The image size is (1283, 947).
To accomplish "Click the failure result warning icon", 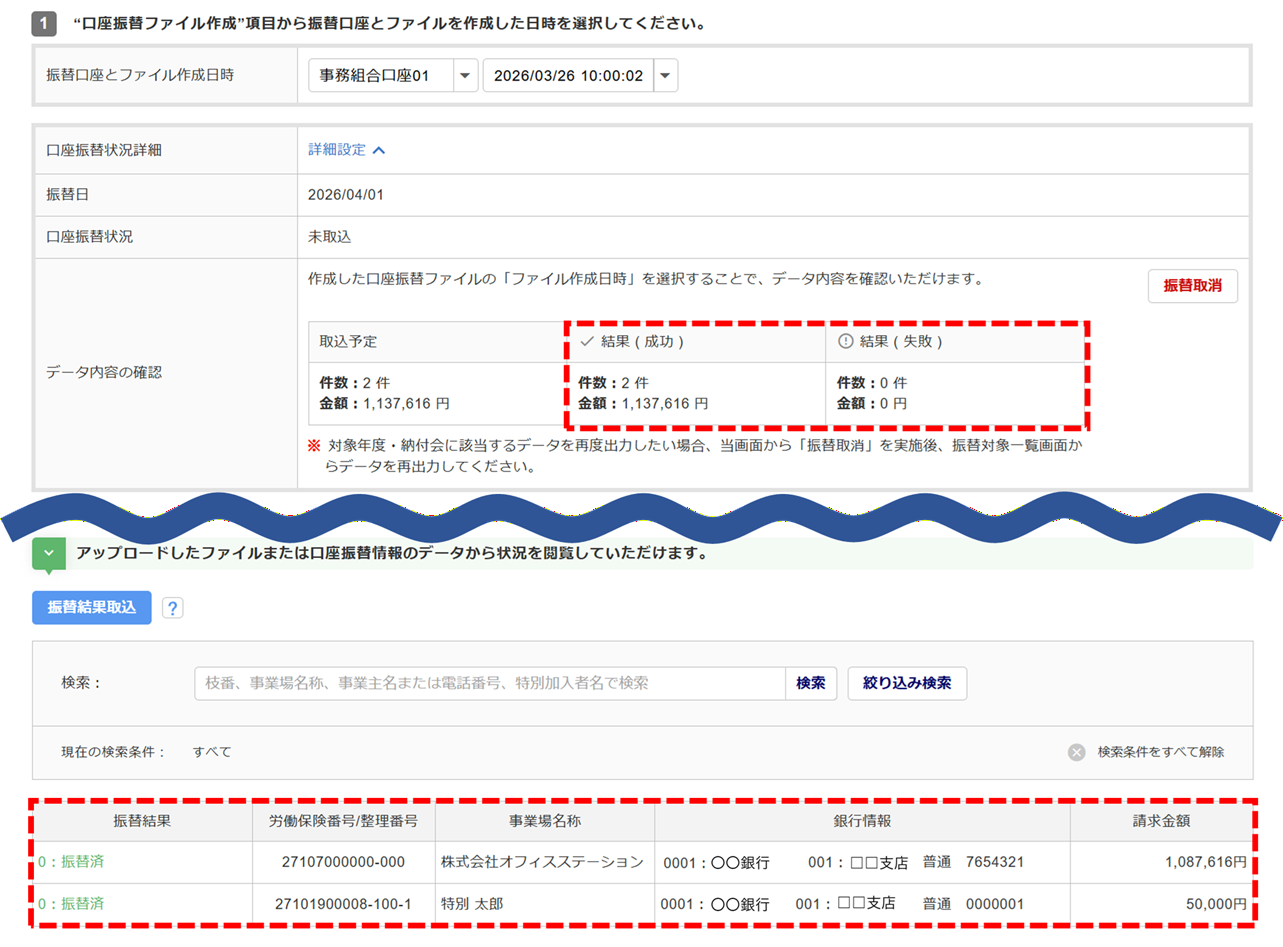I will coord(845,342).
